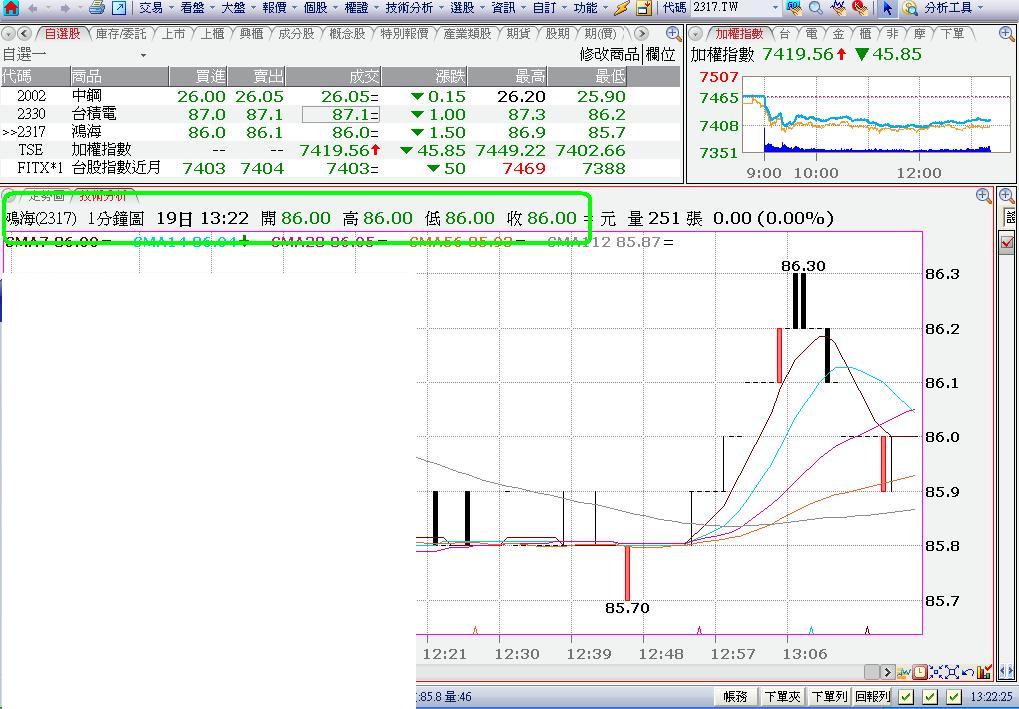Click the bar chart with red check icon

click(984, 672)
